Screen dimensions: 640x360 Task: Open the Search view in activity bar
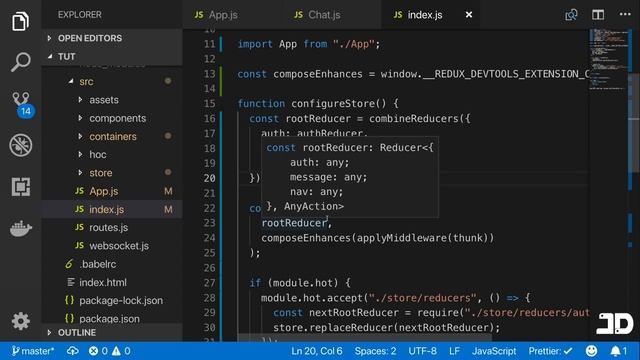20,62
